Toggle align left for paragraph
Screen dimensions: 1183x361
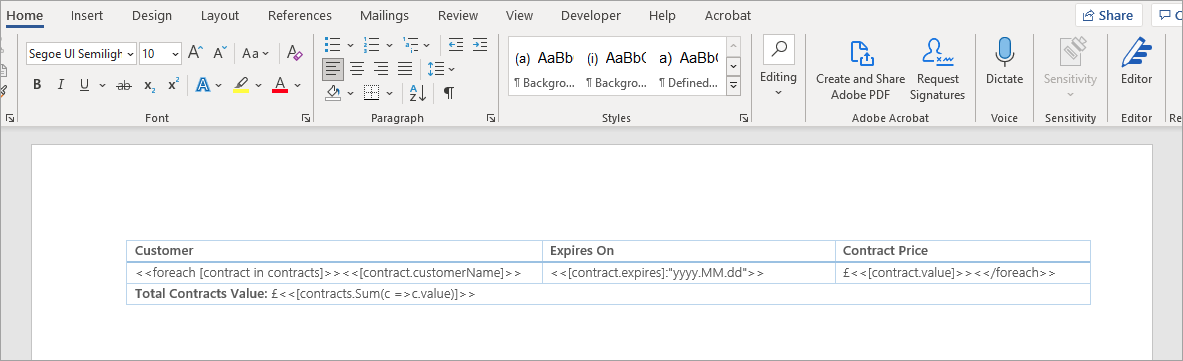coord(333,69)
